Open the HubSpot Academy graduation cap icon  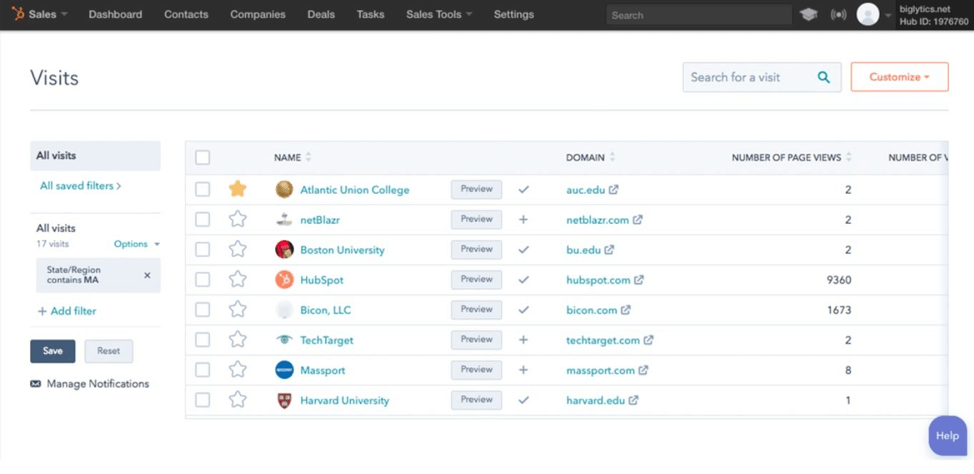pyautogui.click(x=808, y=14)
